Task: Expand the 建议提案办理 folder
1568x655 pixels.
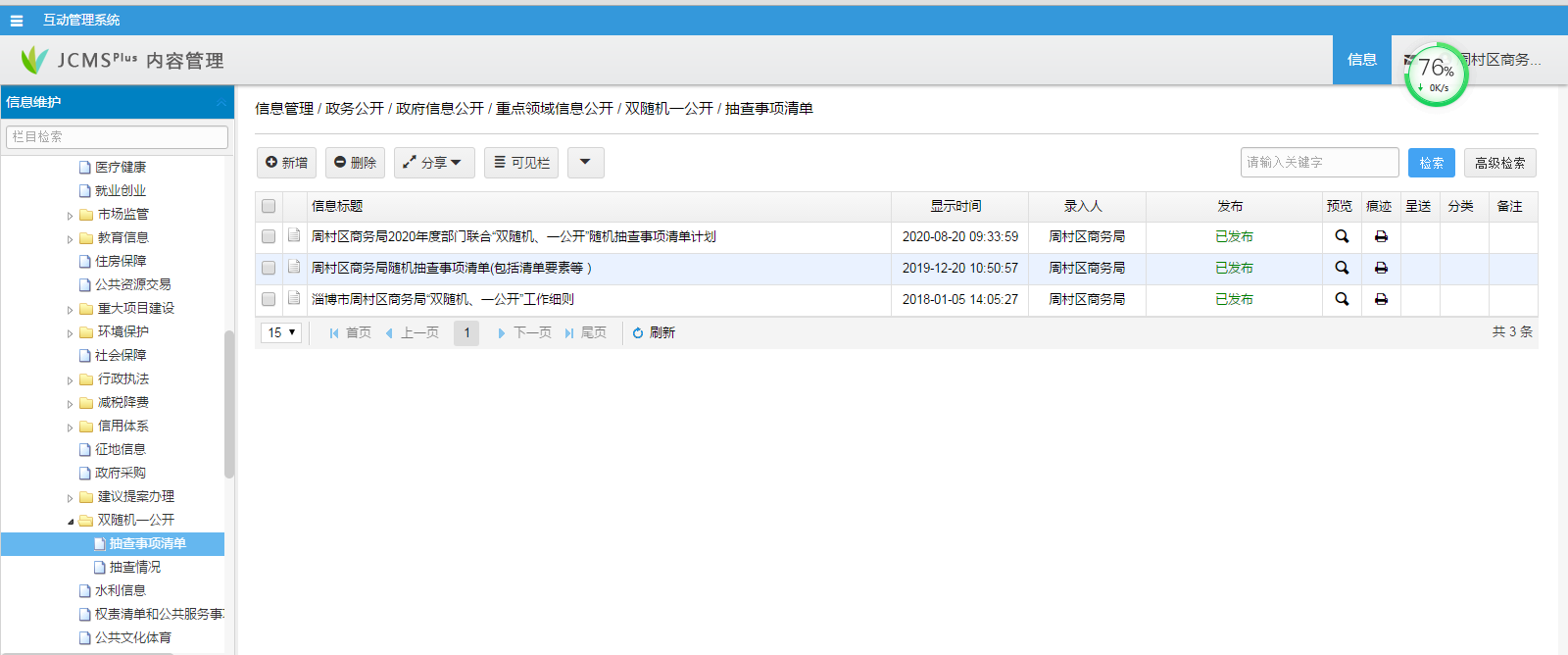Action: point(71,497)
